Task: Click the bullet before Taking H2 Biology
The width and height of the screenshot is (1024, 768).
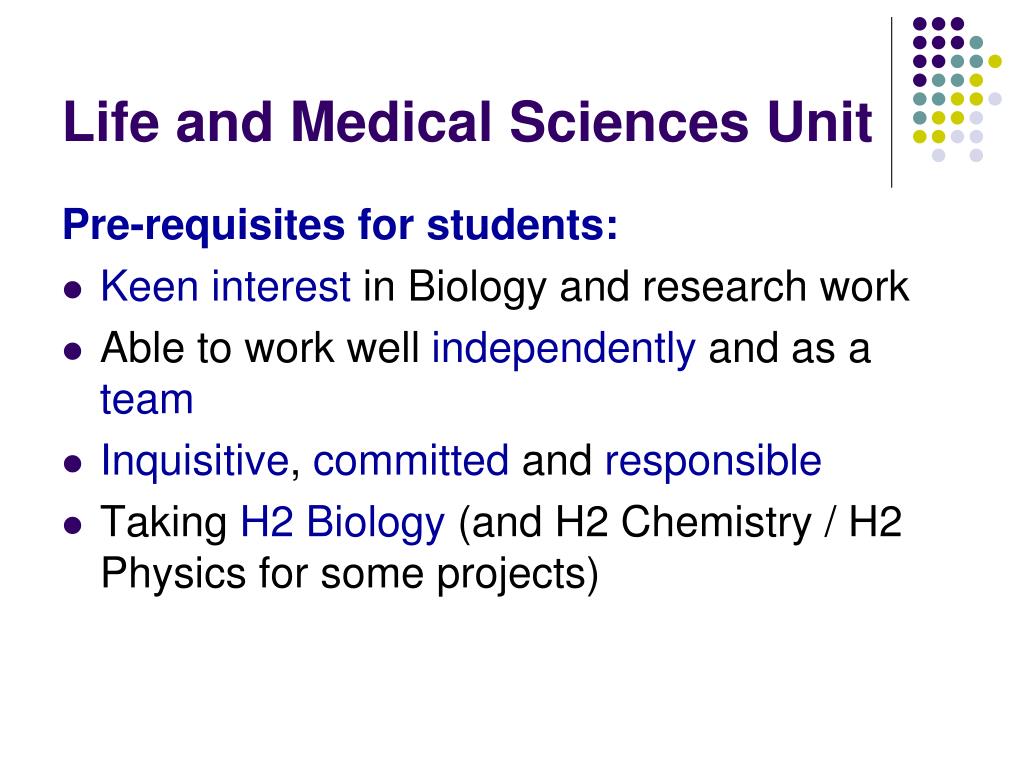Action: [x=72, y=525]
